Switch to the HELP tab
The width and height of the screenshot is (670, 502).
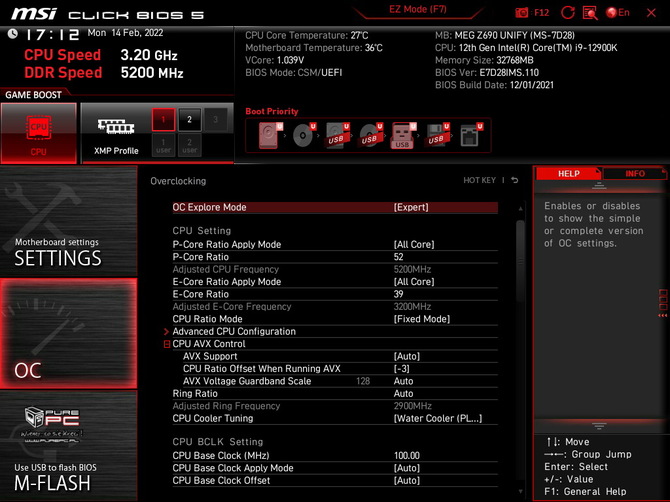pos(569,173)
